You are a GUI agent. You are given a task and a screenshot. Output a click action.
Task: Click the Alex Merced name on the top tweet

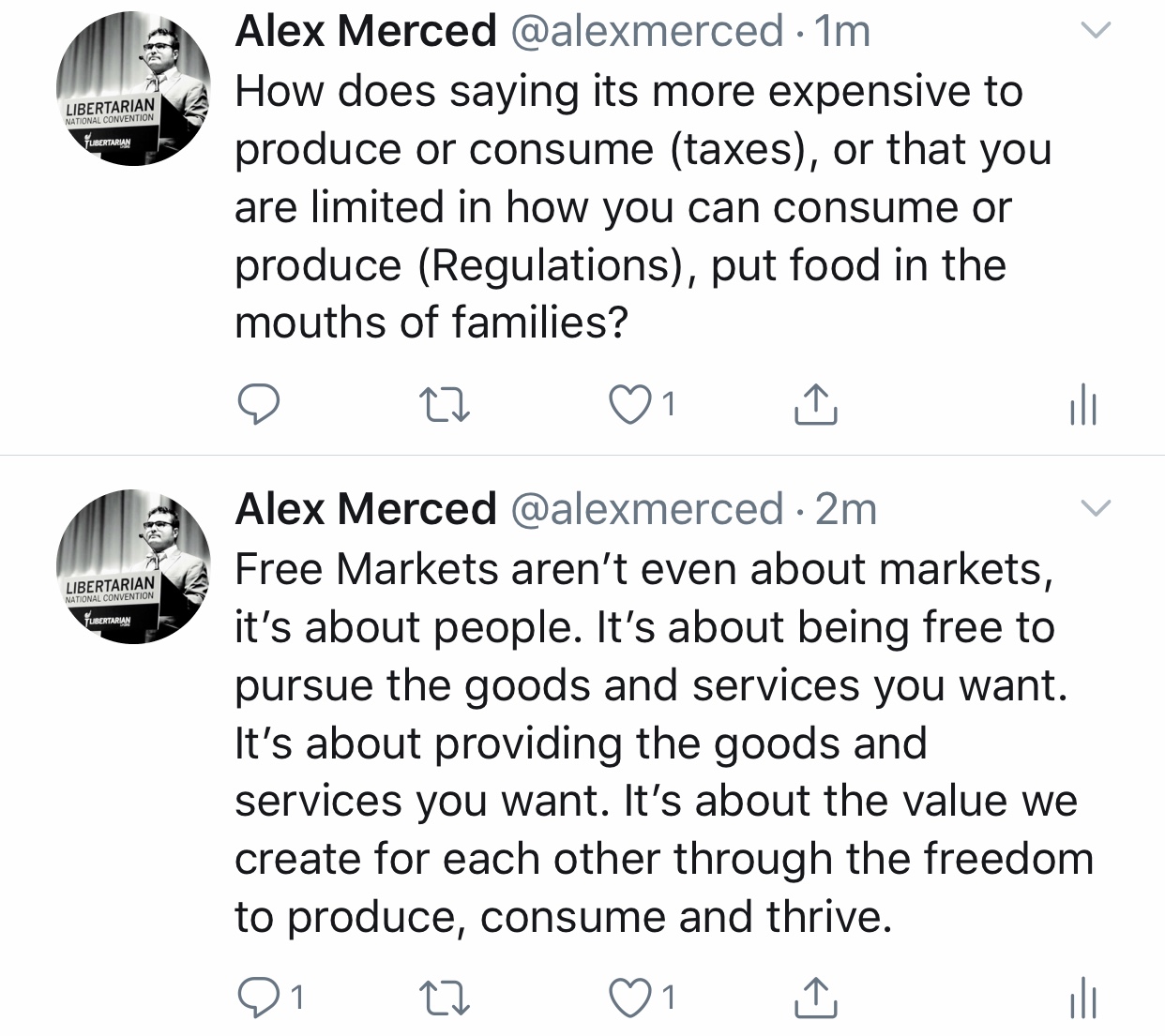tap(366, 31)
